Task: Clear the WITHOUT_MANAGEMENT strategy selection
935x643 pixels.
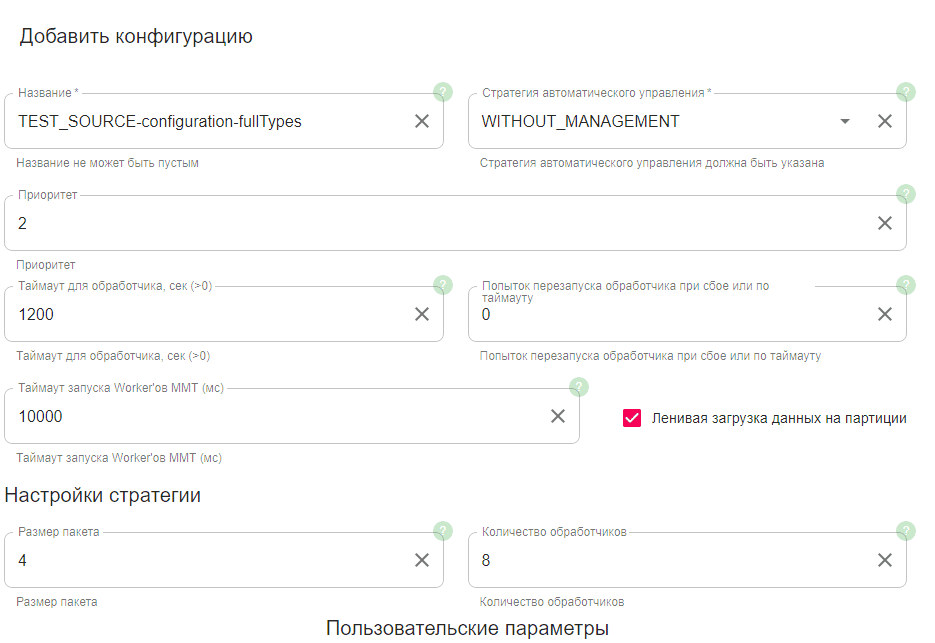Action: 885,121
